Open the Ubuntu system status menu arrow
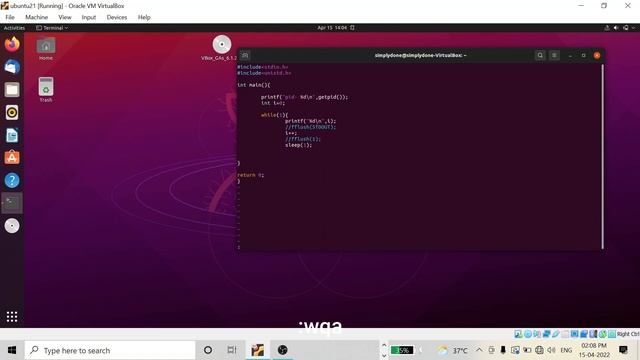This screenshot has height=360, width=640. pos(633,28)
